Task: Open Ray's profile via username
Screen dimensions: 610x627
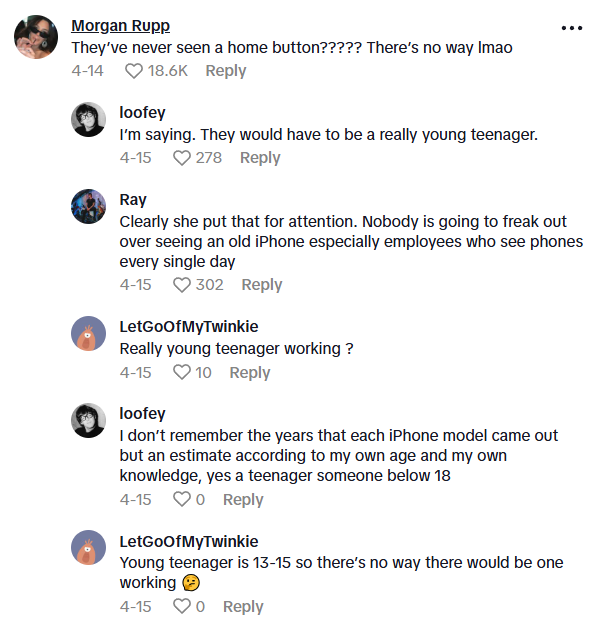Action: (133, 200)
